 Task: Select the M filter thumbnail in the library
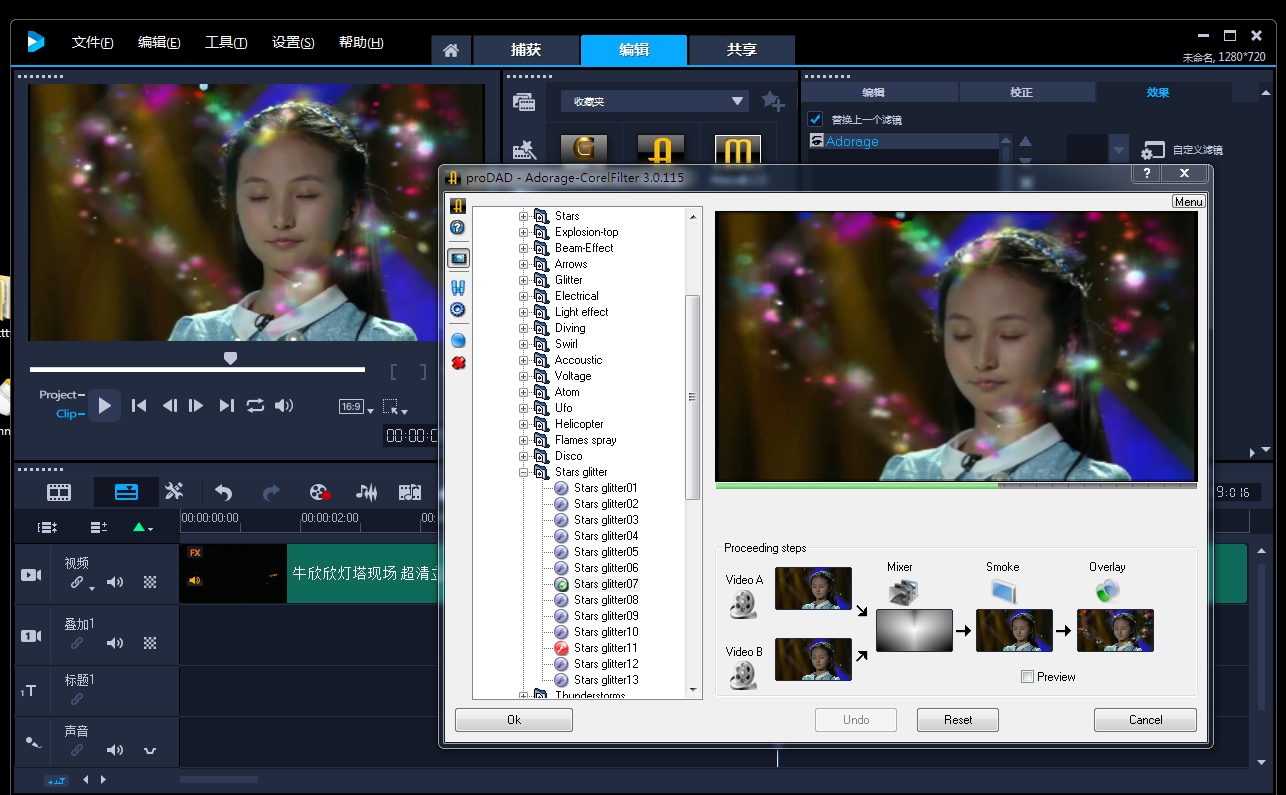coord(738,150)
